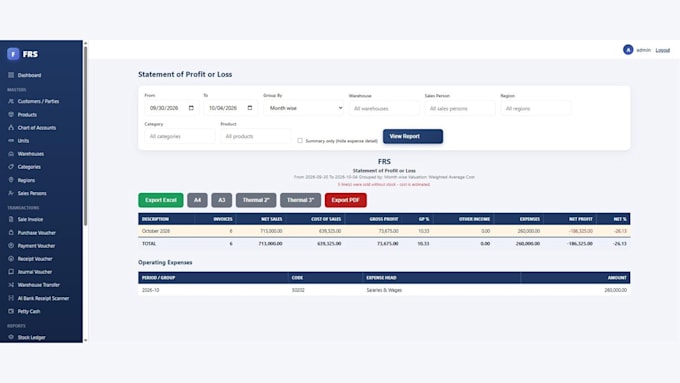Click the AI Bank Receipt Scanner icon
Image resolution: width=680 pixels, height=383 pixels.
pyautogui.click(x=11, y=298)
